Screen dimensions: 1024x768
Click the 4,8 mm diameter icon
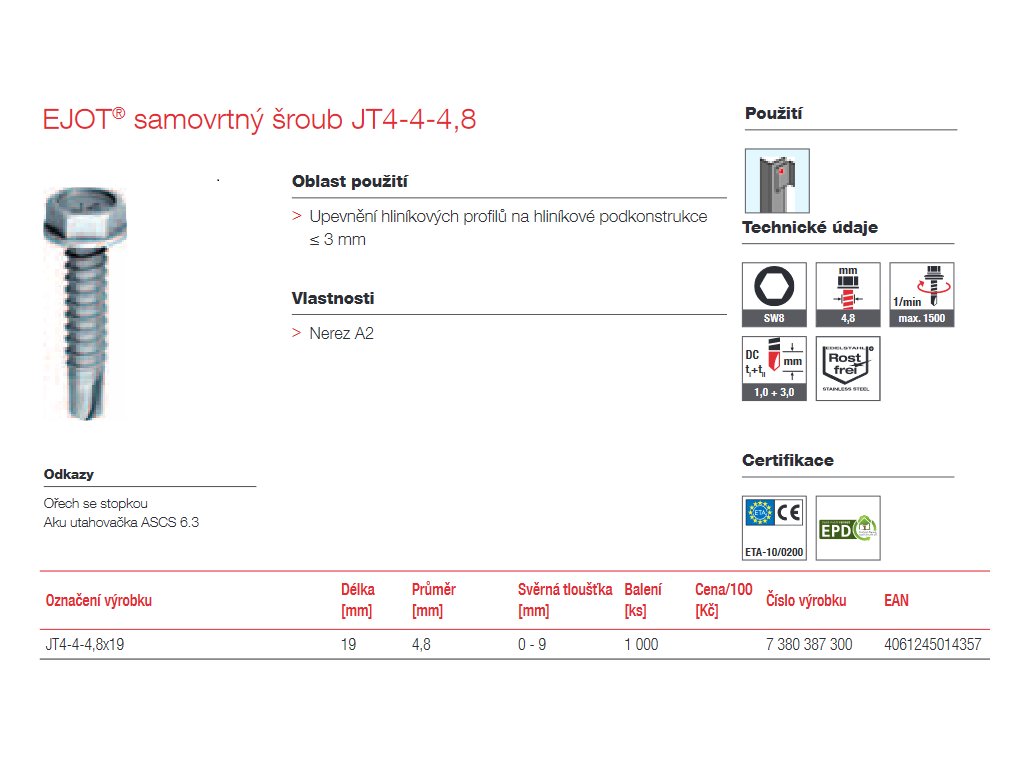point(848,294)
